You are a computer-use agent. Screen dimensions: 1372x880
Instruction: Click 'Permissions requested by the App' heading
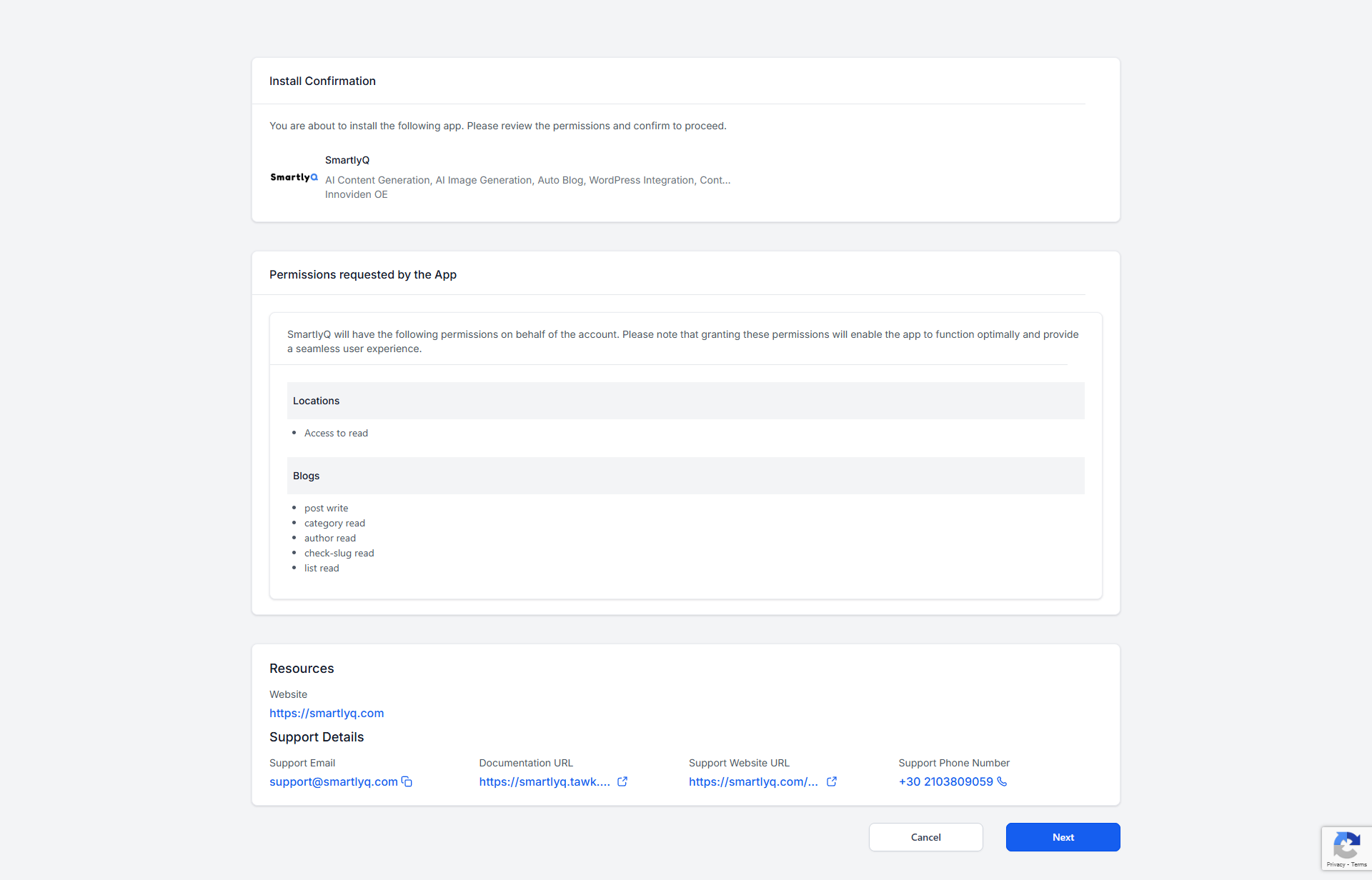click(x=363, y=274)
